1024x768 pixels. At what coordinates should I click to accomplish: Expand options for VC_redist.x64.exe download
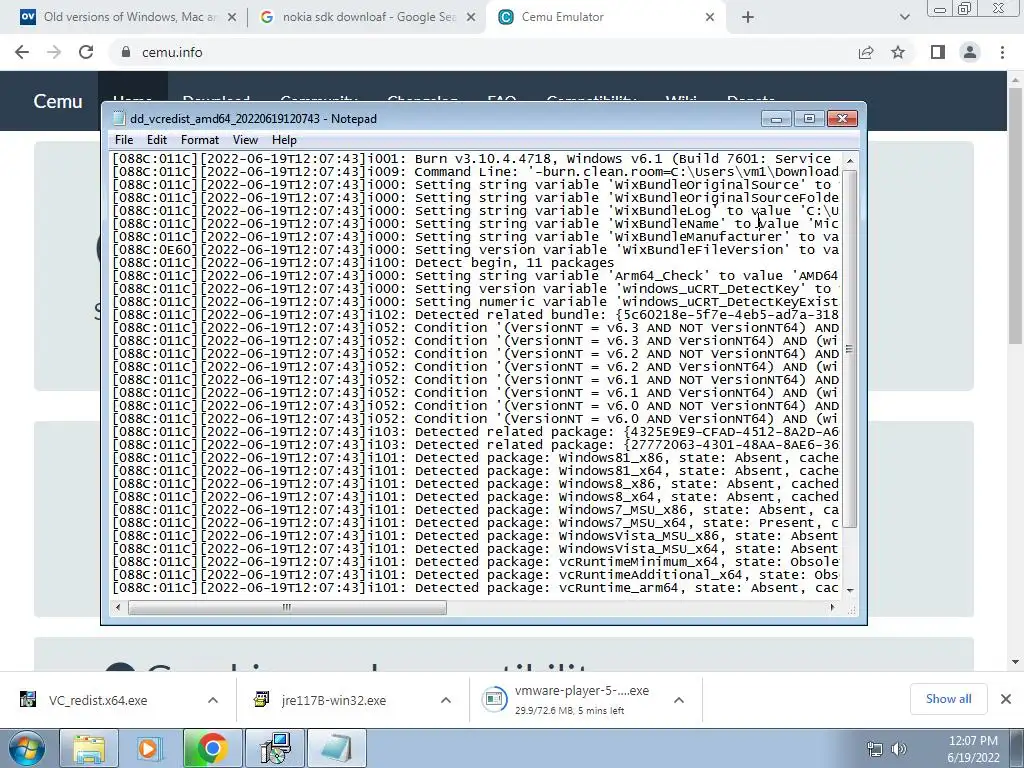[x=213, y=700]
